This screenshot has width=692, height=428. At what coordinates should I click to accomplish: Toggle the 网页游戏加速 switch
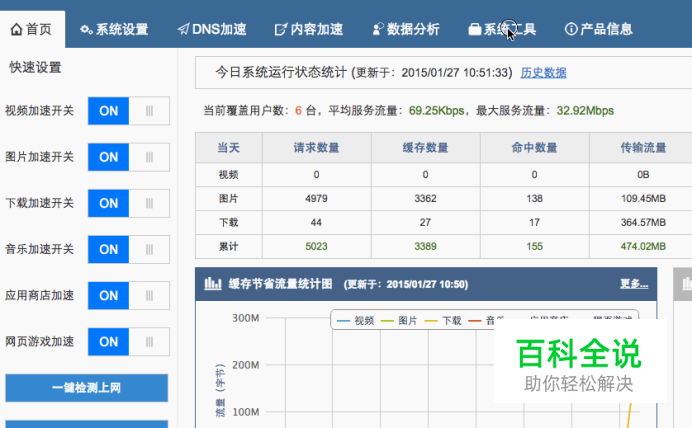pos(128,342)
